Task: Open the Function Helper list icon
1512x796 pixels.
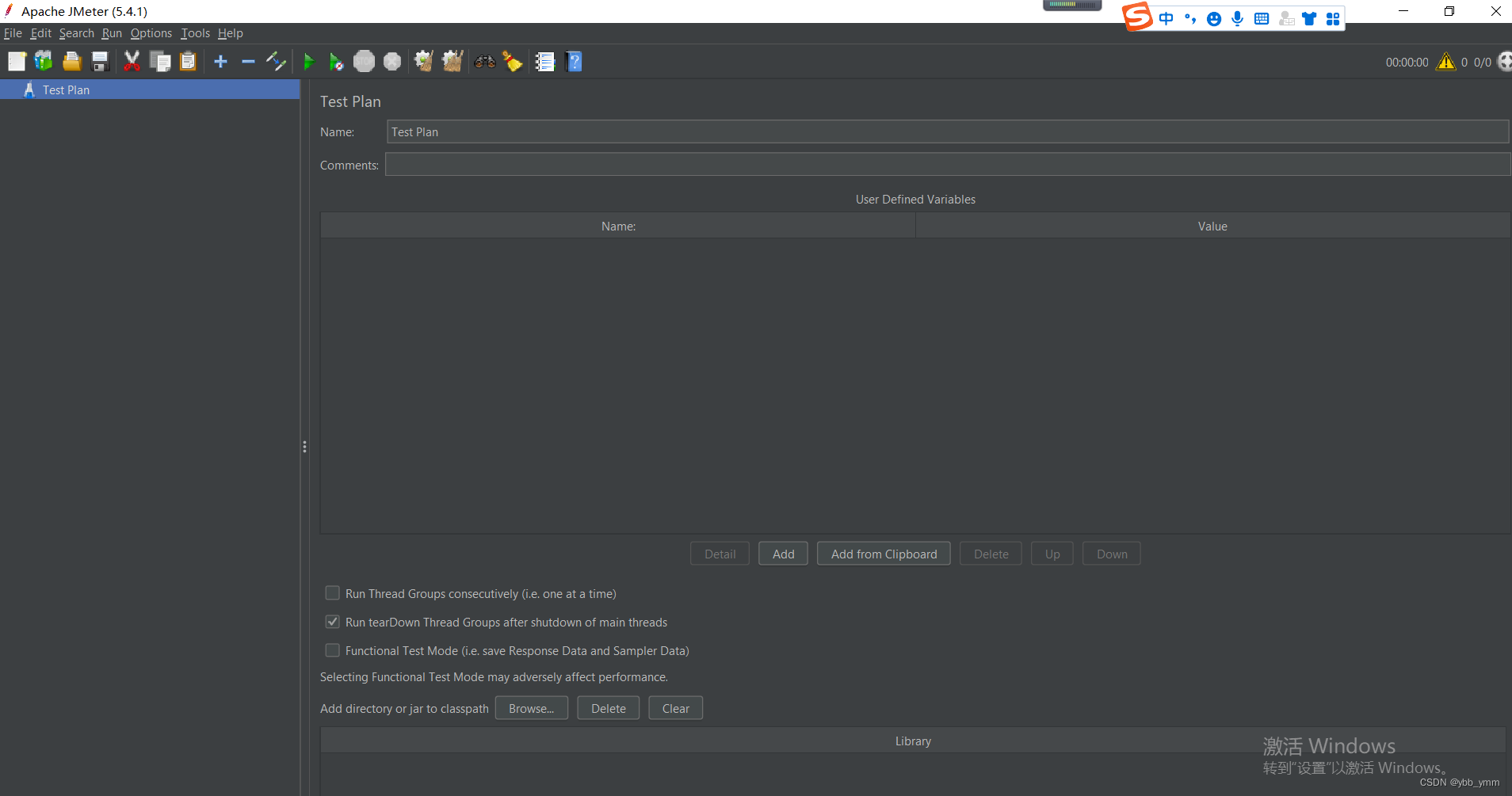Action: coord(545,62)
